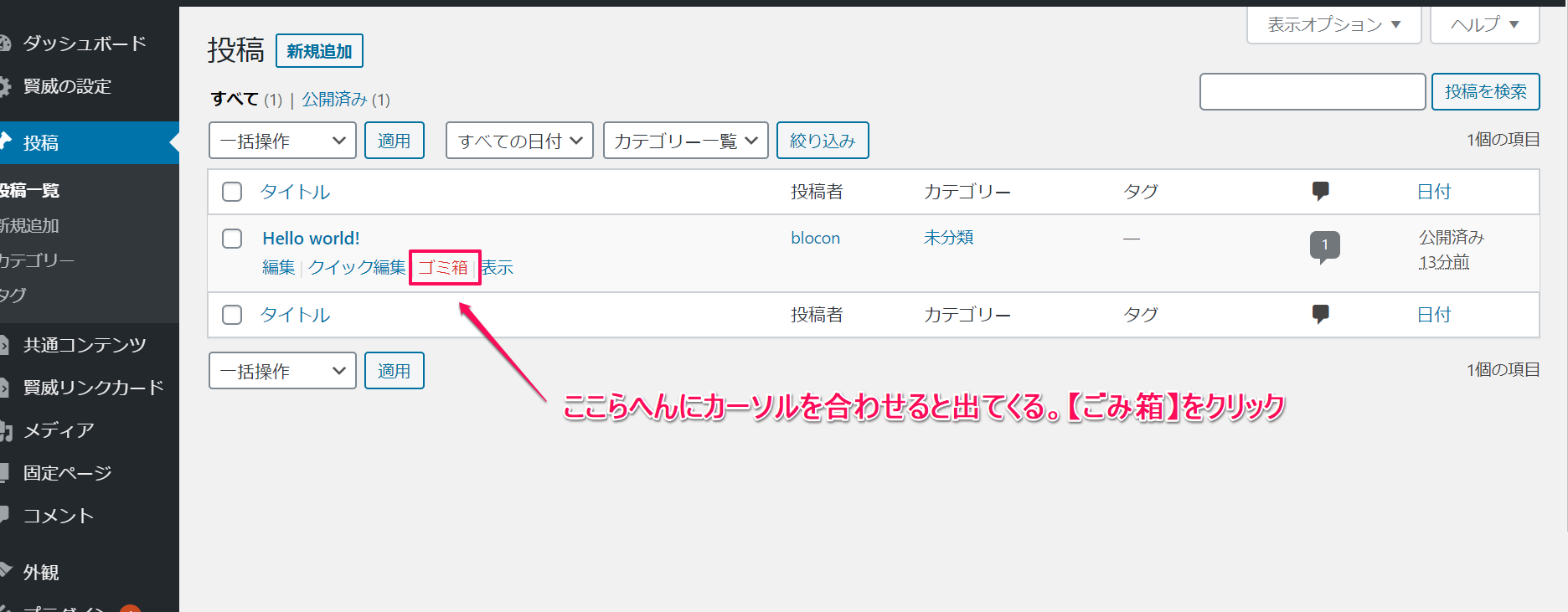Go to ダッシュボード in the sidebar

[x=84, y=44]
